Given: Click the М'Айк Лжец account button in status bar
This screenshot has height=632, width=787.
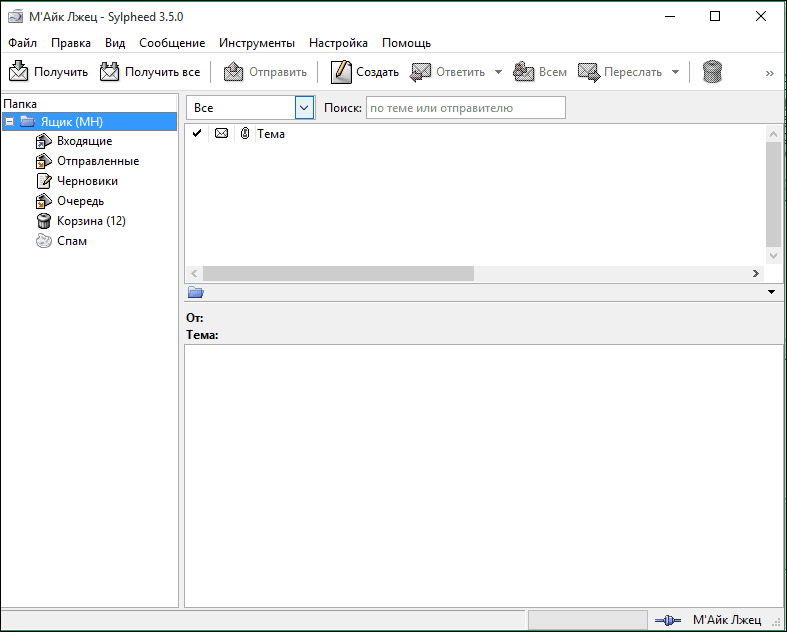Looking at the screenshot, I should tap(727, 621).
